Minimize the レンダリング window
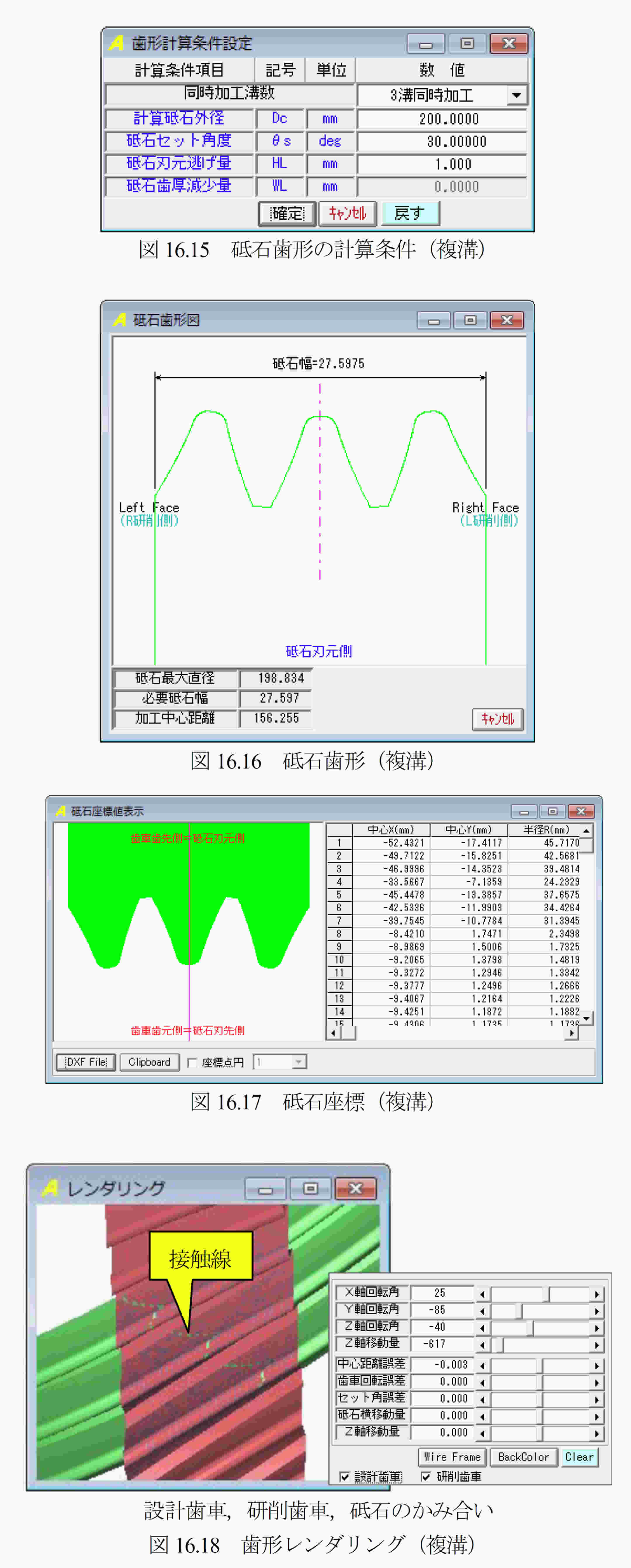 pyautogui.click(x=265, y=1189)
